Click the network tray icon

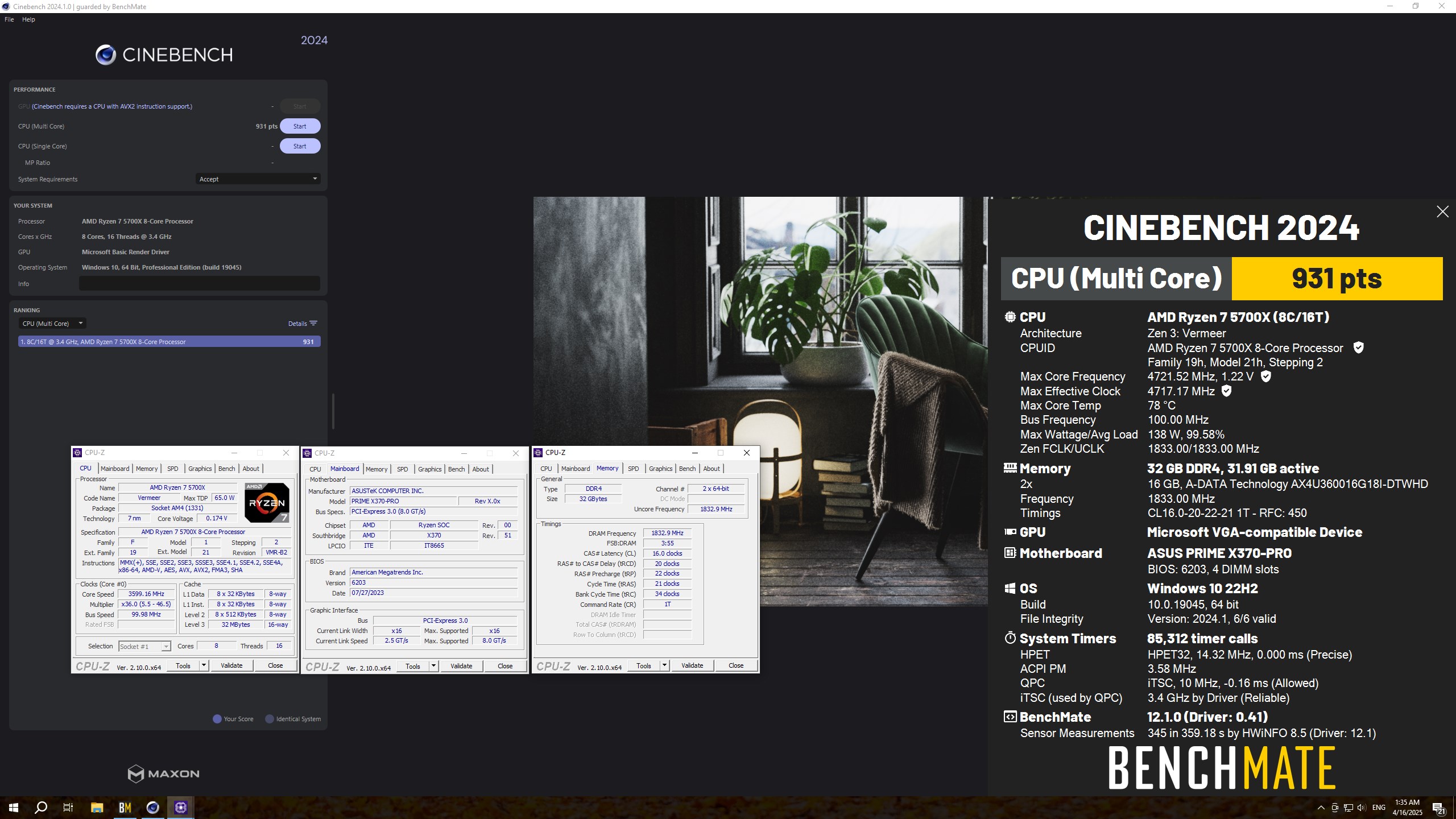[1348, 808]
